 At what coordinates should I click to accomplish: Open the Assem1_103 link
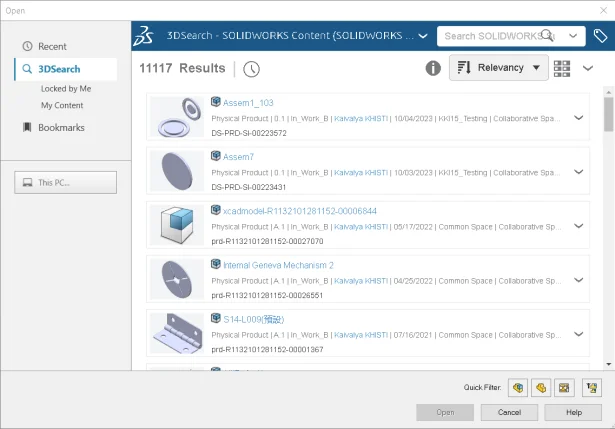[x=248, y=103]
